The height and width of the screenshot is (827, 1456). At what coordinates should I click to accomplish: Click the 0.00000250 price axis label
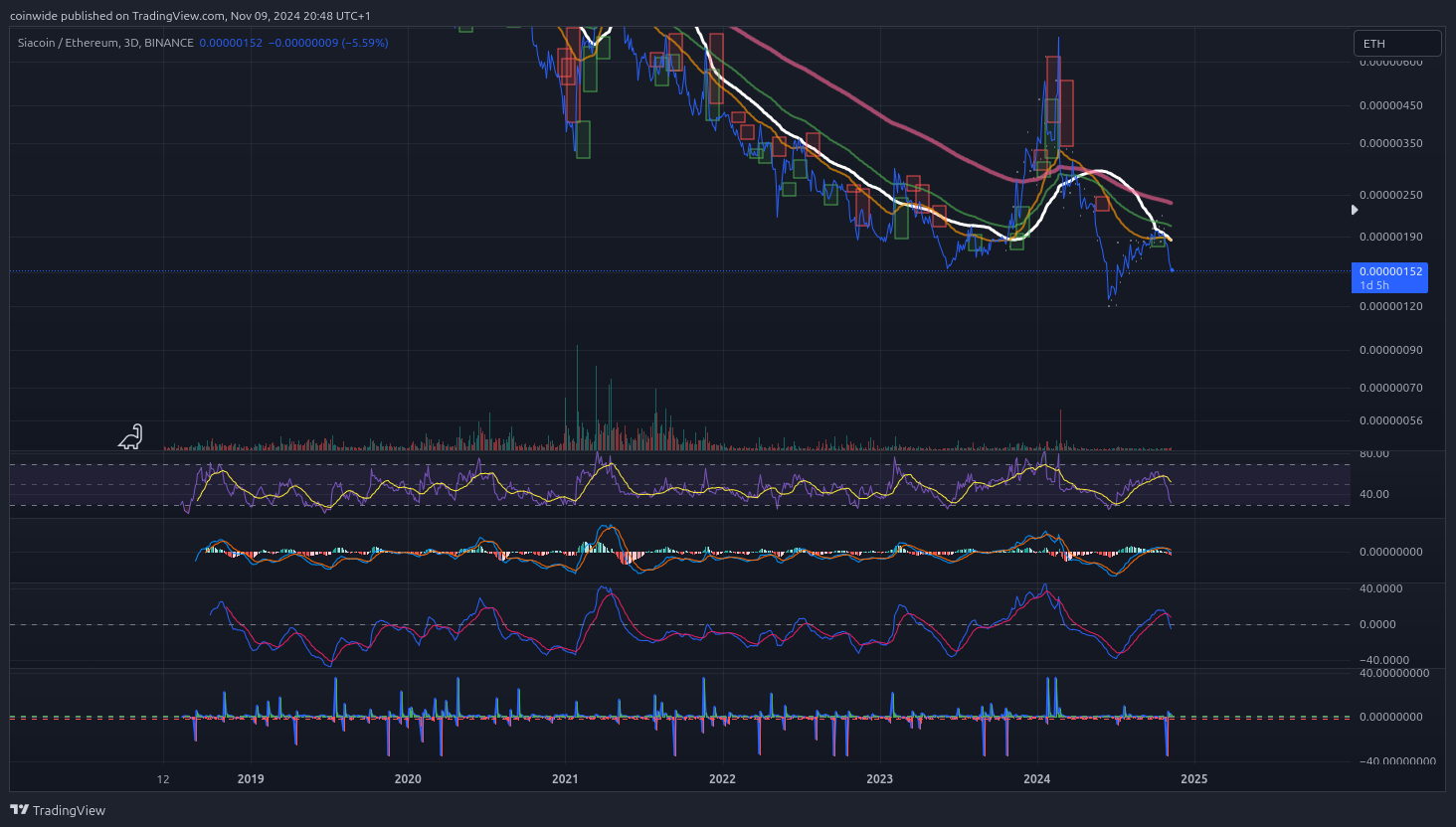pyautogui.click(x=1390, y=195)
